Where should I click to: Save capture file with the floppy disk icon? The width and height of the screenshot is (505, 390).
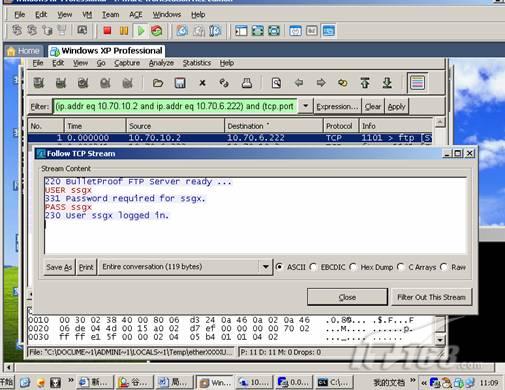tap(180, 83)
